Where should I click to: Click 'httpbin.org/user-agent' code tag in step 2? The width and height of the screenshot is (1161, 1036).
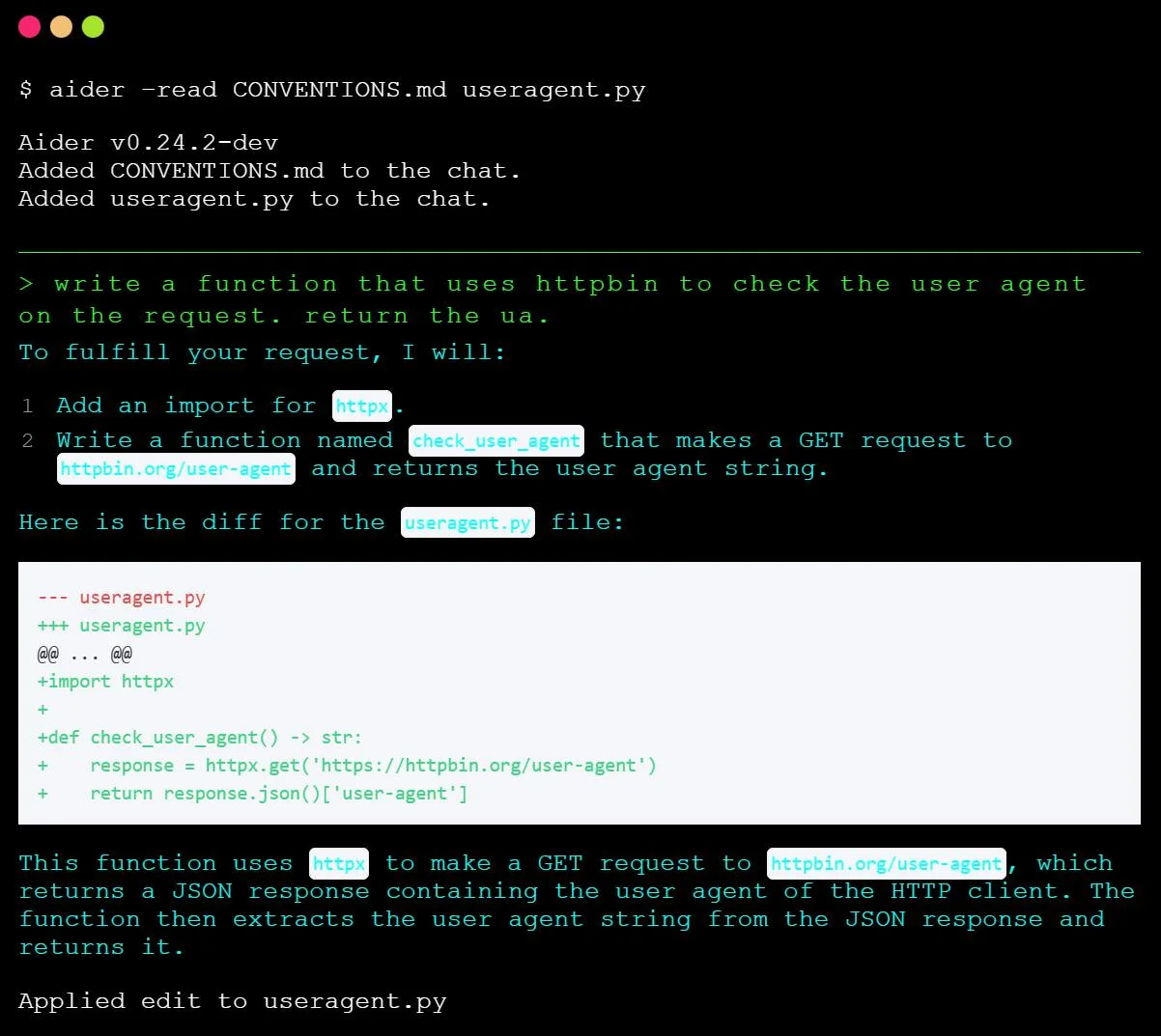(176, 469)
